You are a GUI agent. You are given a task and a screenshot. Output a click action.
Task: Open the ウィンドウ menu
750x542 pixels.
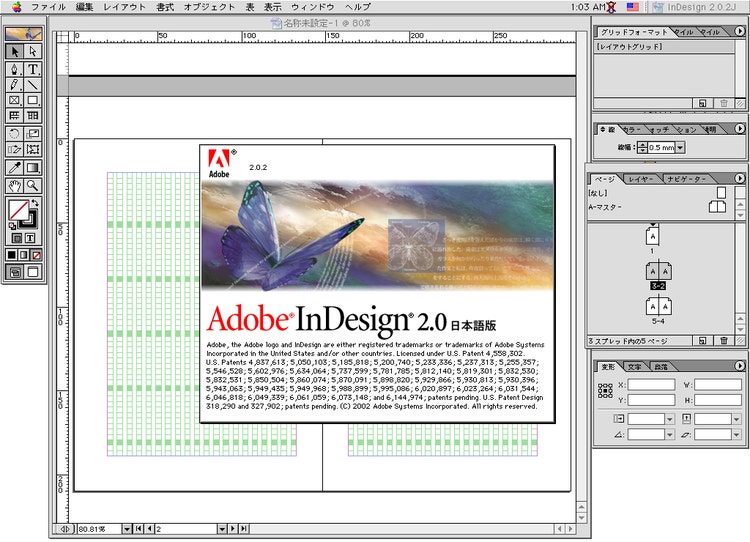pos(313,7)
